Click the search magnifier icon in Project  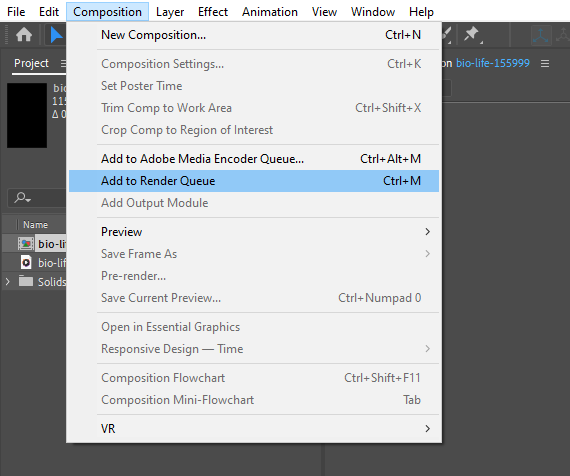[x=22, y=198]
